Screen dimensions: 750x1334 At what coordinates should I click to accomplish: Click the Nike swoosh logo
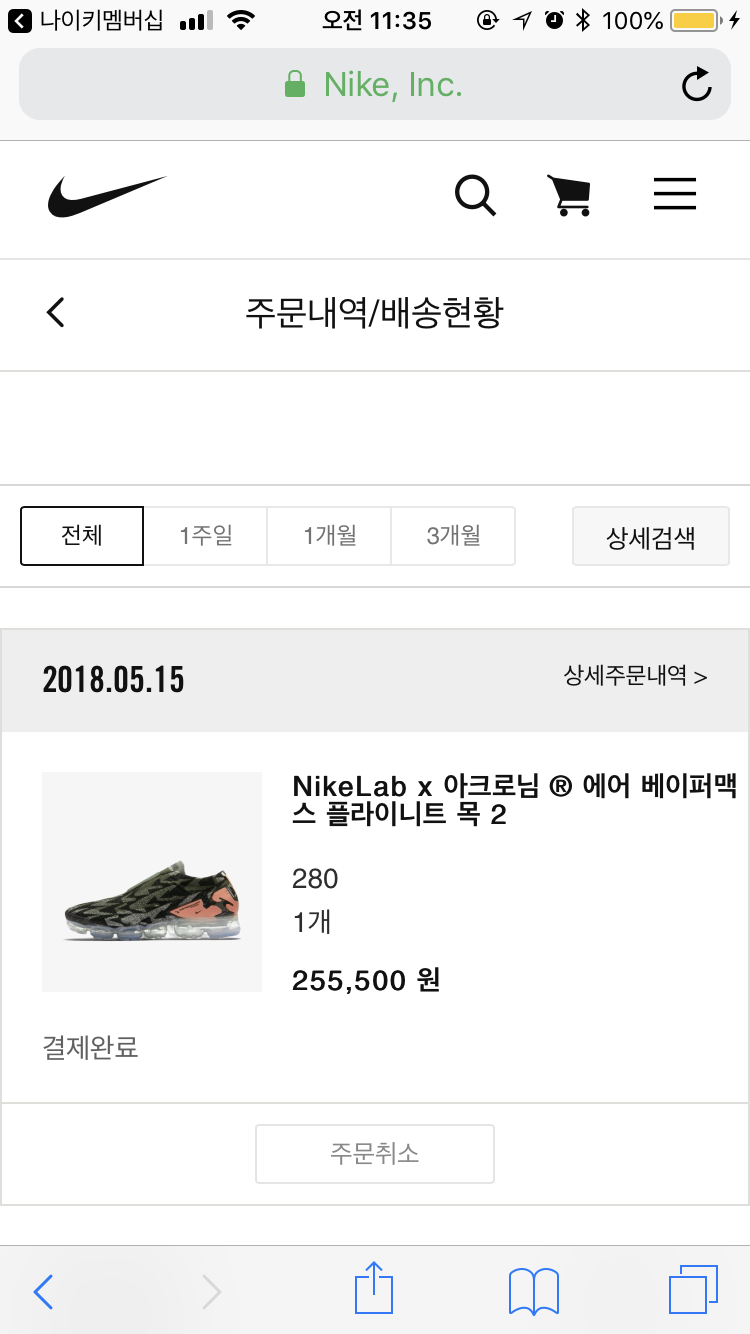coord(106,196)
